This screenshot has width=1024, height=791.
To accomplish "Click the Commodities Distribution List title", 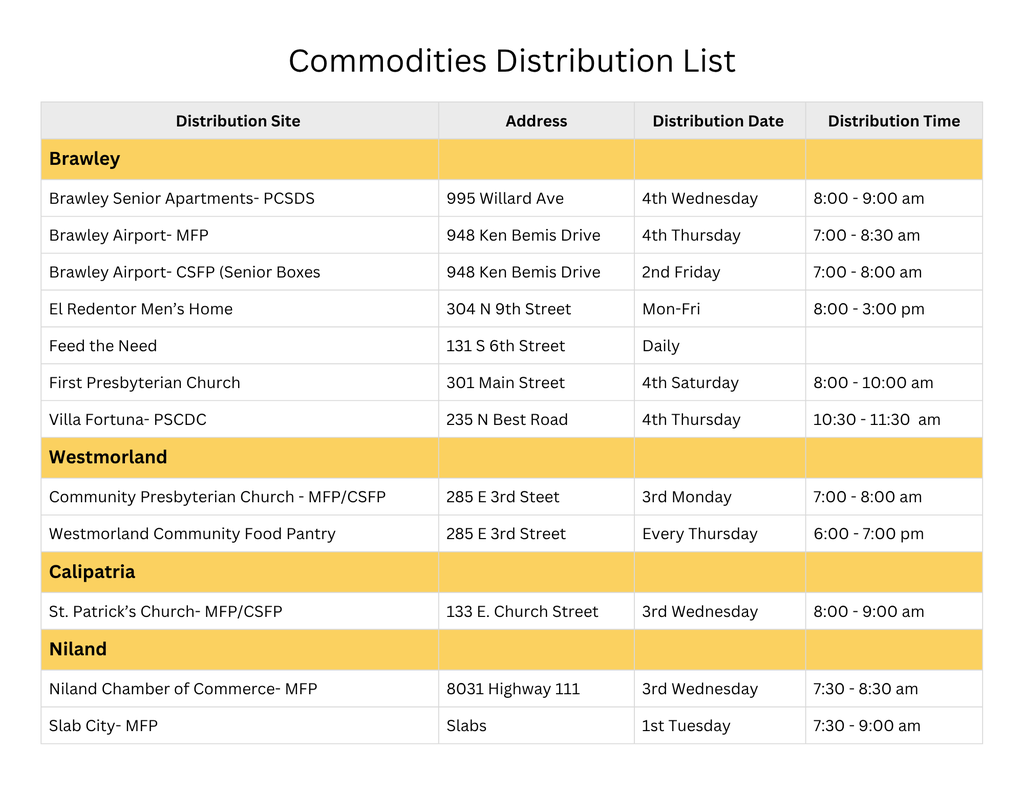I will (511, 61).
